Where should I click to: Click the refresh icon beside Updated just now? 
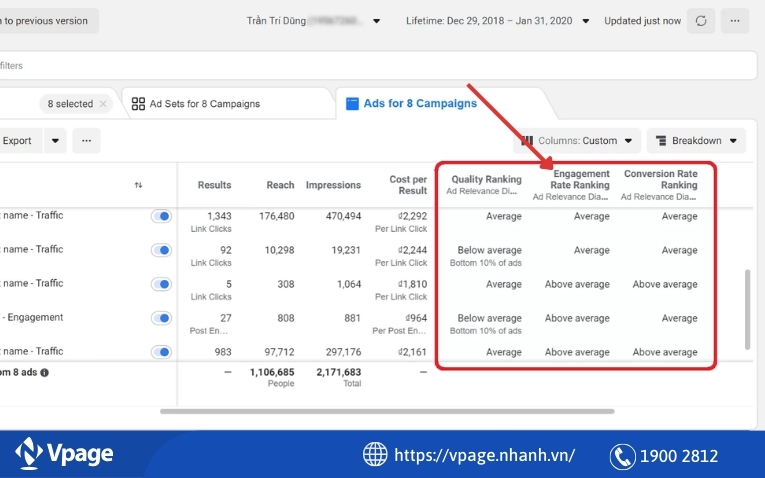pyautogui.click(x=701, y=21)
